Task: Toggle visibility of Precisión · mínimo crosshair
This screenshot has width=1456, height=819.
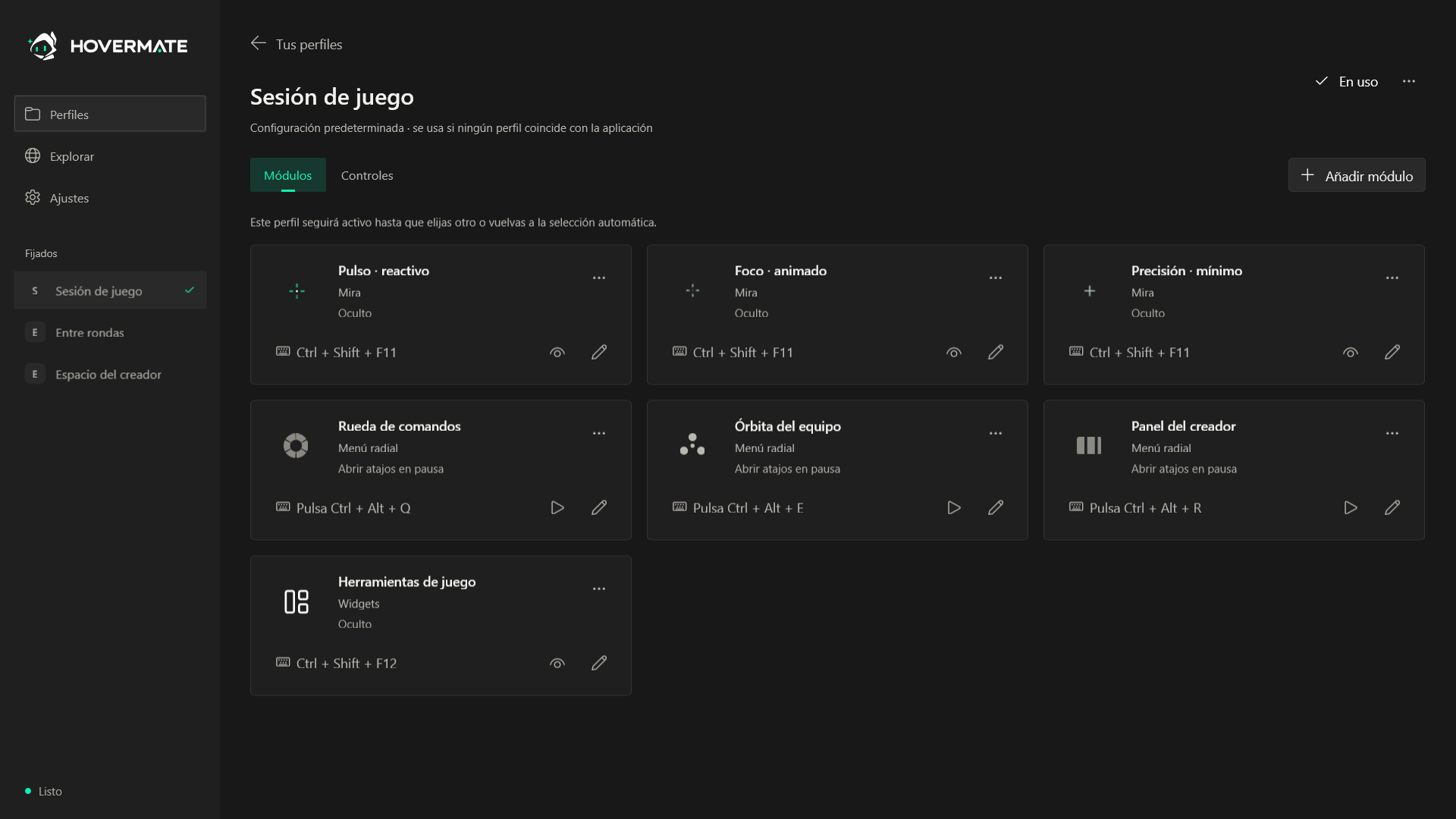Action: pyautogui.click(x=1351, y=353)
